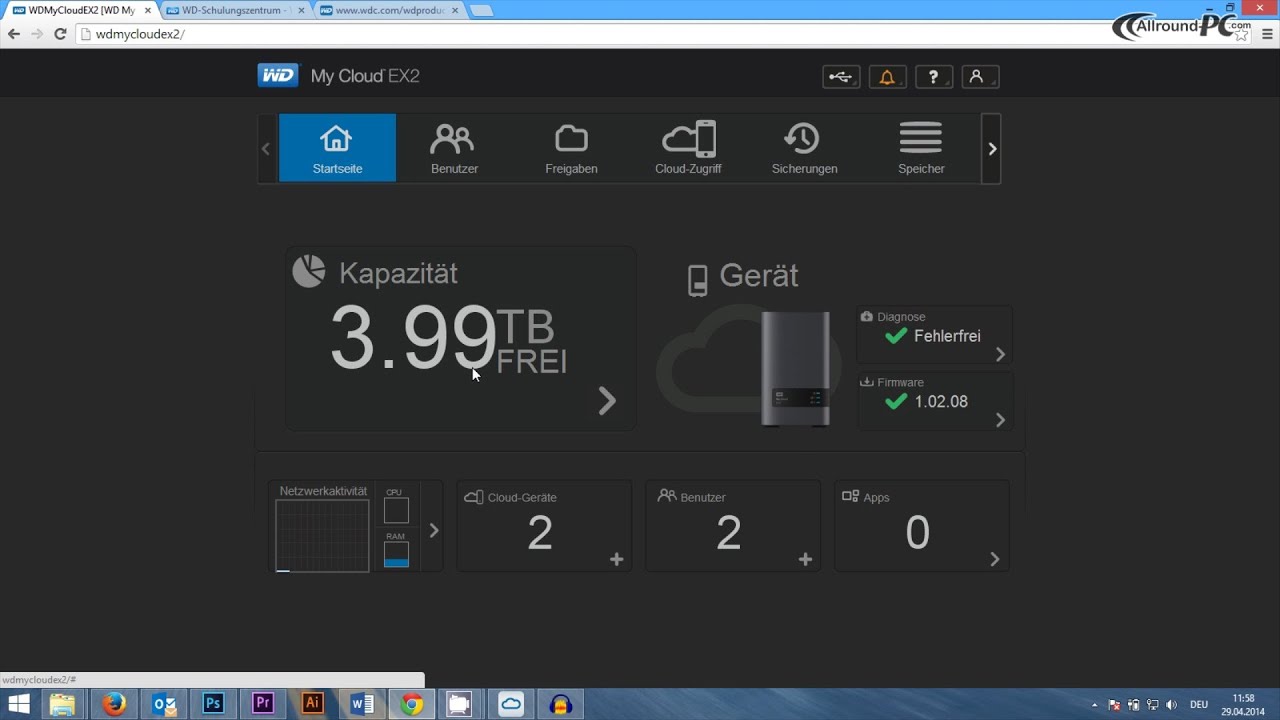Screen dimensions: 1280x720
Task: Click the My Cloud EX2 device image
Action: (x=796, y=368)
